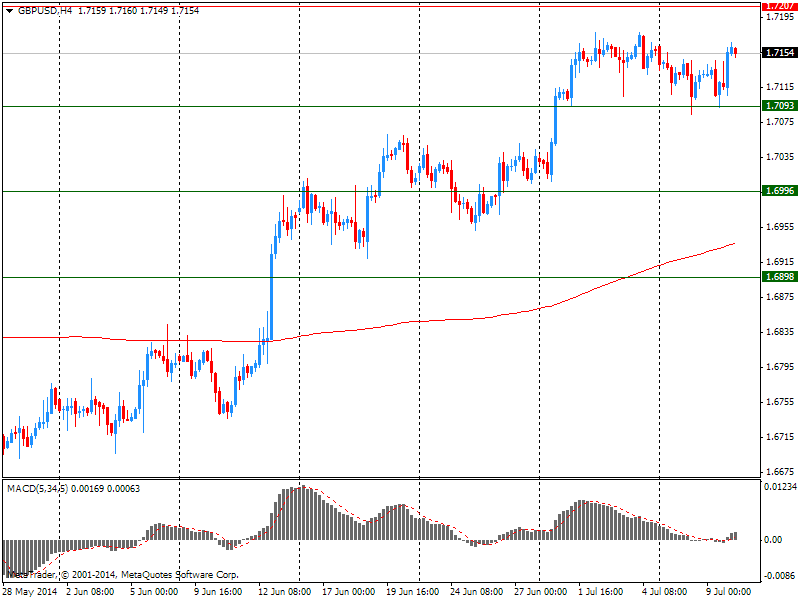Click the price scale value 1.6795
Screen dimensions: 800x600
(780, 367)
